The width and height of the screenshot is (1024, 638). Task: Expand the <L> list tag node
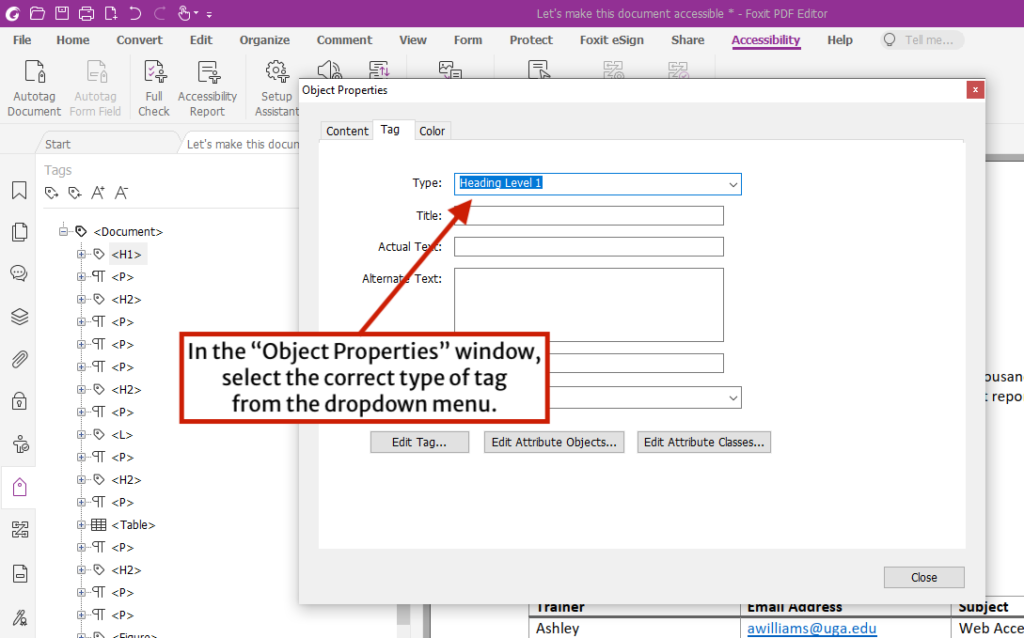pyautogui.click(x=82, y=435)
